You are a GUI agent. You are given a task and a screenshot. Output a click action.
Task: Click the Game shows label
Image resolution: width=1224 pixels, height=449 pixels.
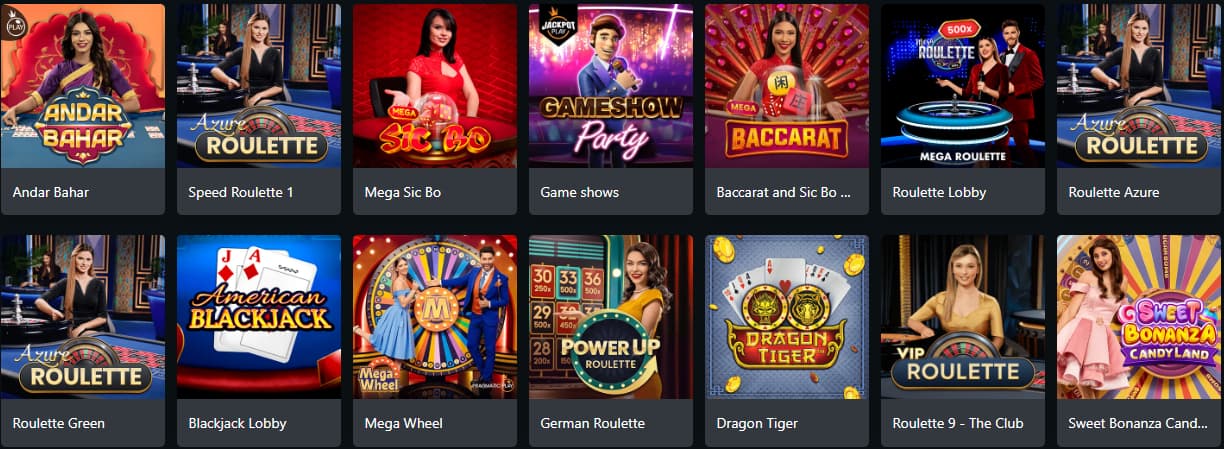point(580,192)
